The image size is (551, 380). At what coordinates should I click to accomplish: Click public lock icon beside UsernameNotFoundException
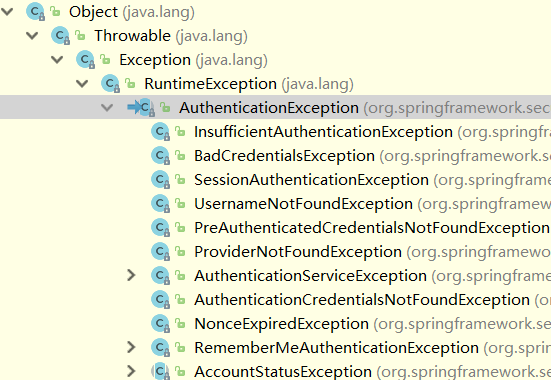click(180, 204)
